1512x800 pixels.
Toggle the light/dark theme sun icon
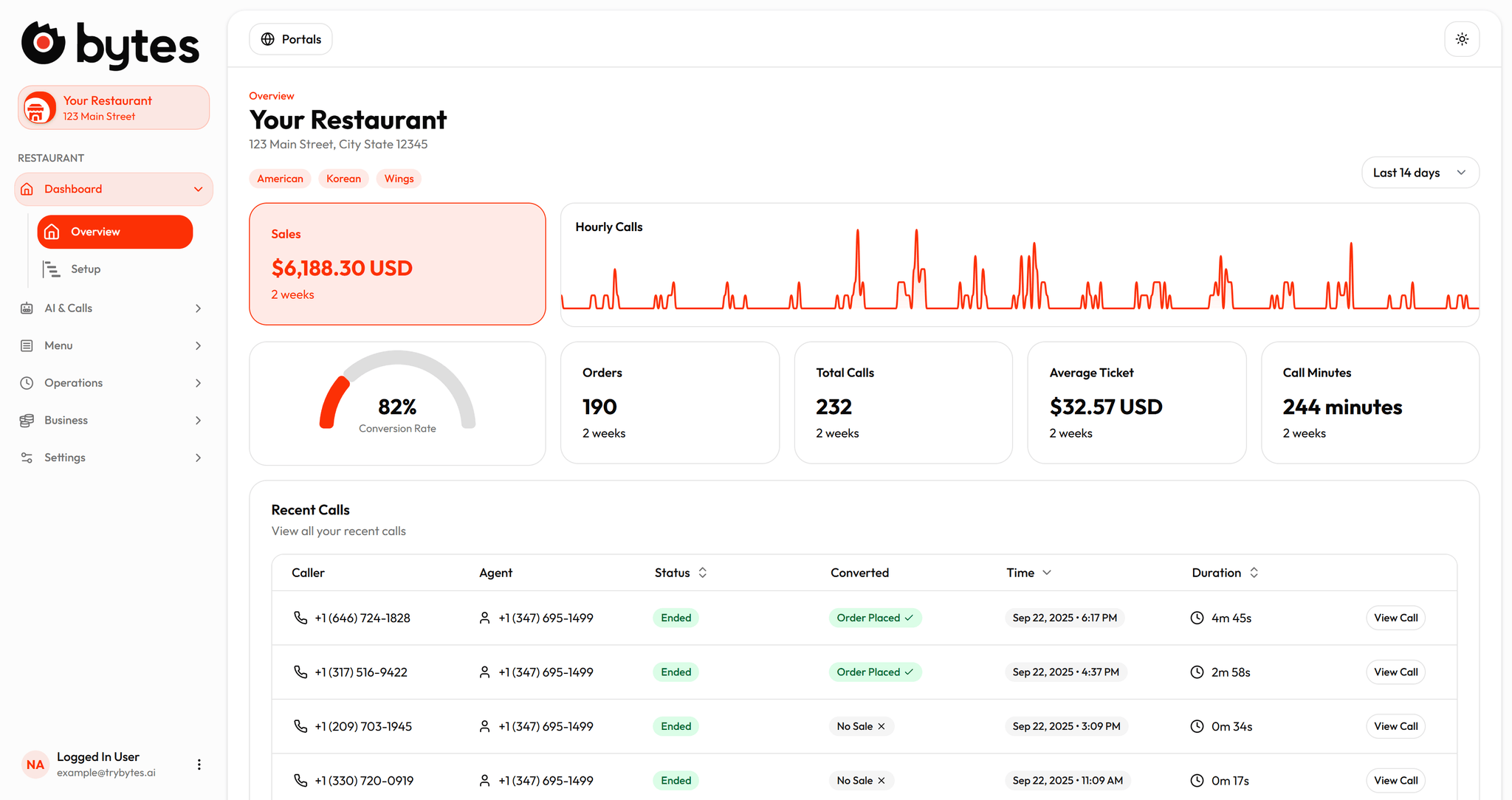(x=1462, y=39)
